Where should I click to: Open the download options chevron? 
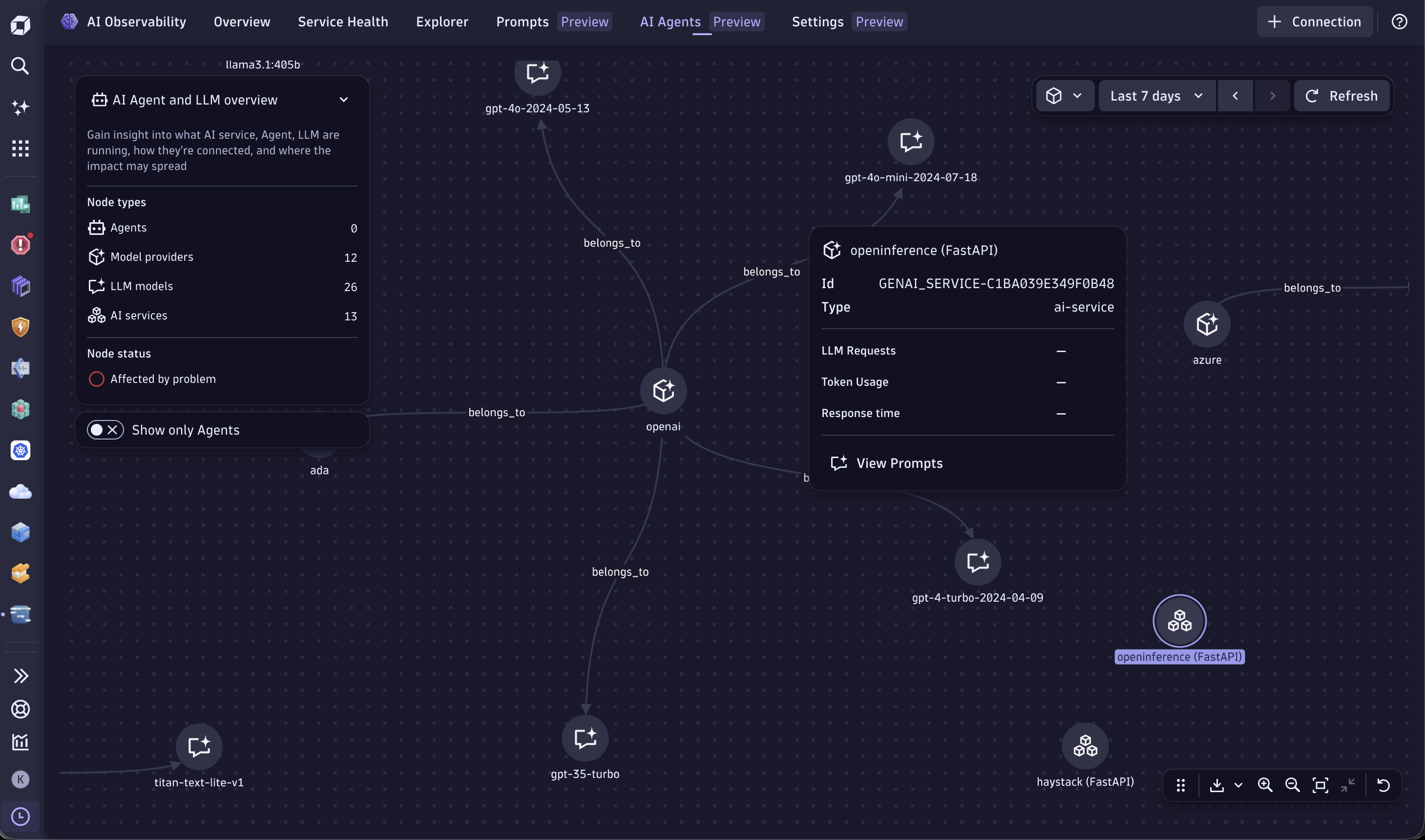tap(1238, 785)
